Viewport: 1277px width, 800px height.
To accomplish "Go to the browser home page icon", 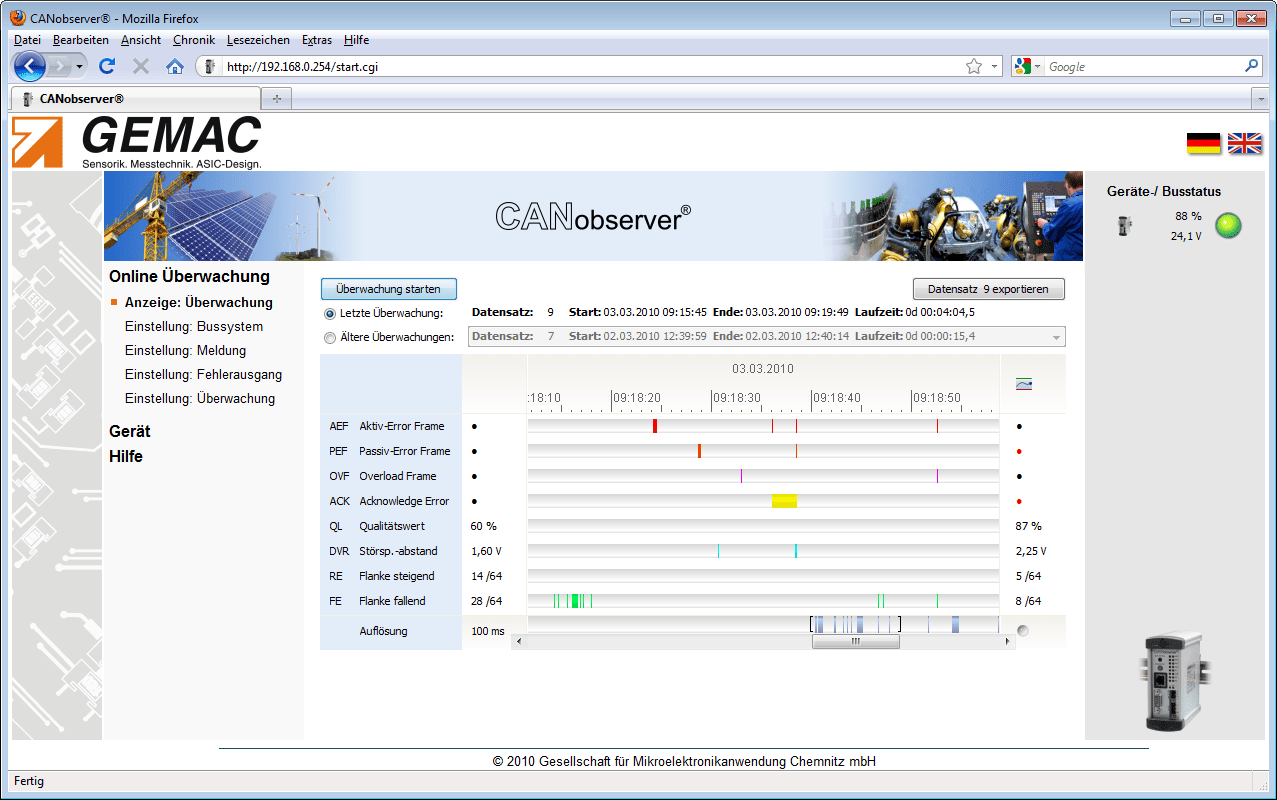I will [175, 66].
